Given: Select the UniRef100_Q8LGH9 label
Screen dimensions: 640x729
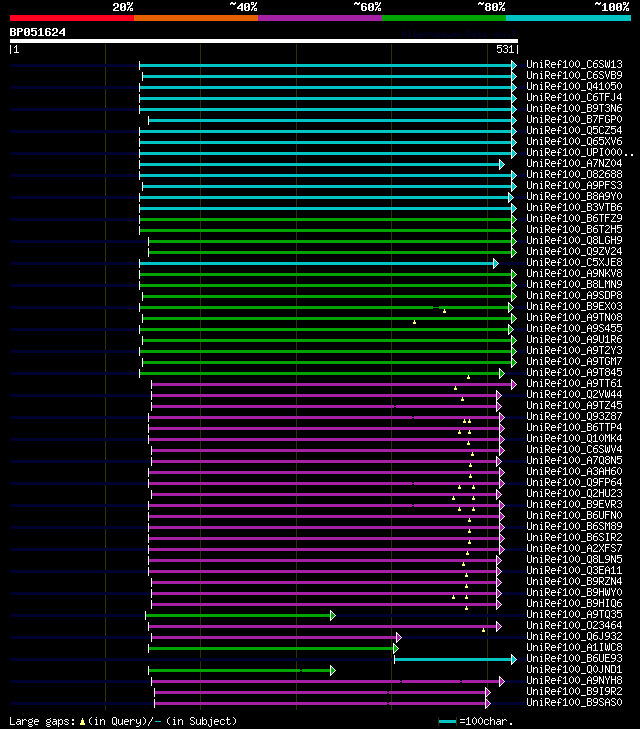Looking at the screenshot, I should [x=574, y=240].
